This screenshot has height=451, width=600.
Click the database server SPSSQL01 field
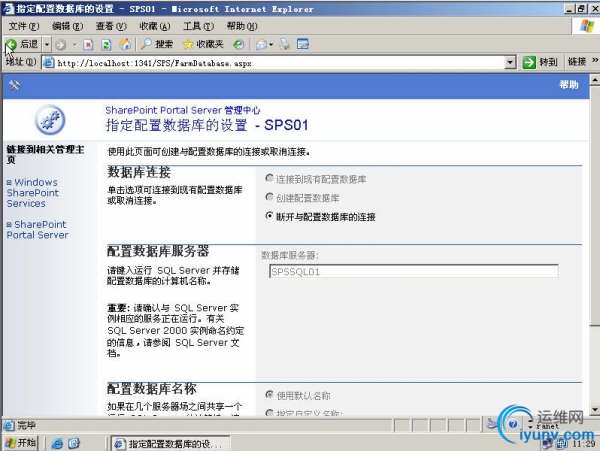[414, 272]
